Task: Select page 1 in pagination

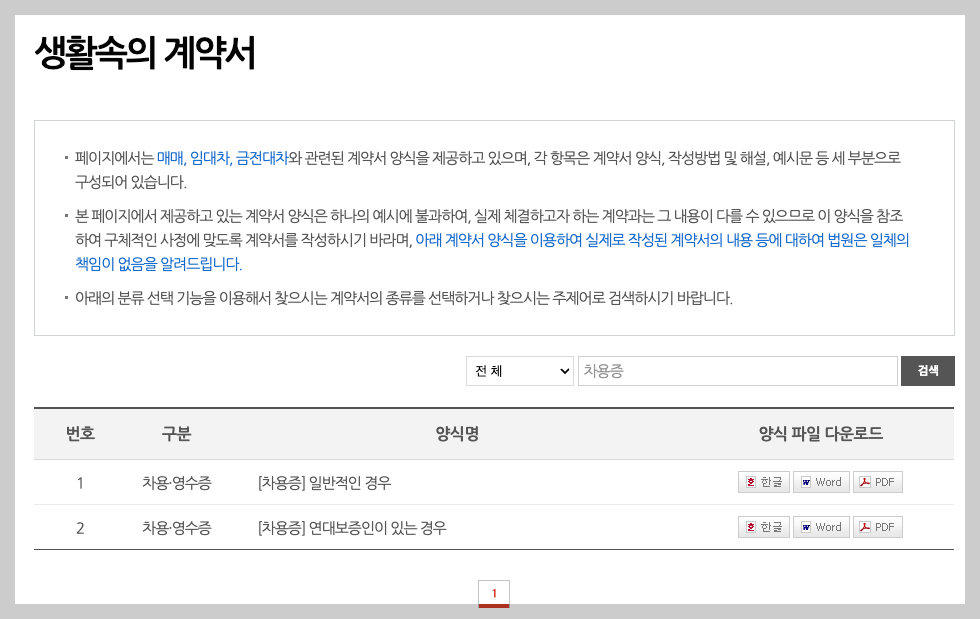Action: (494, 592)
